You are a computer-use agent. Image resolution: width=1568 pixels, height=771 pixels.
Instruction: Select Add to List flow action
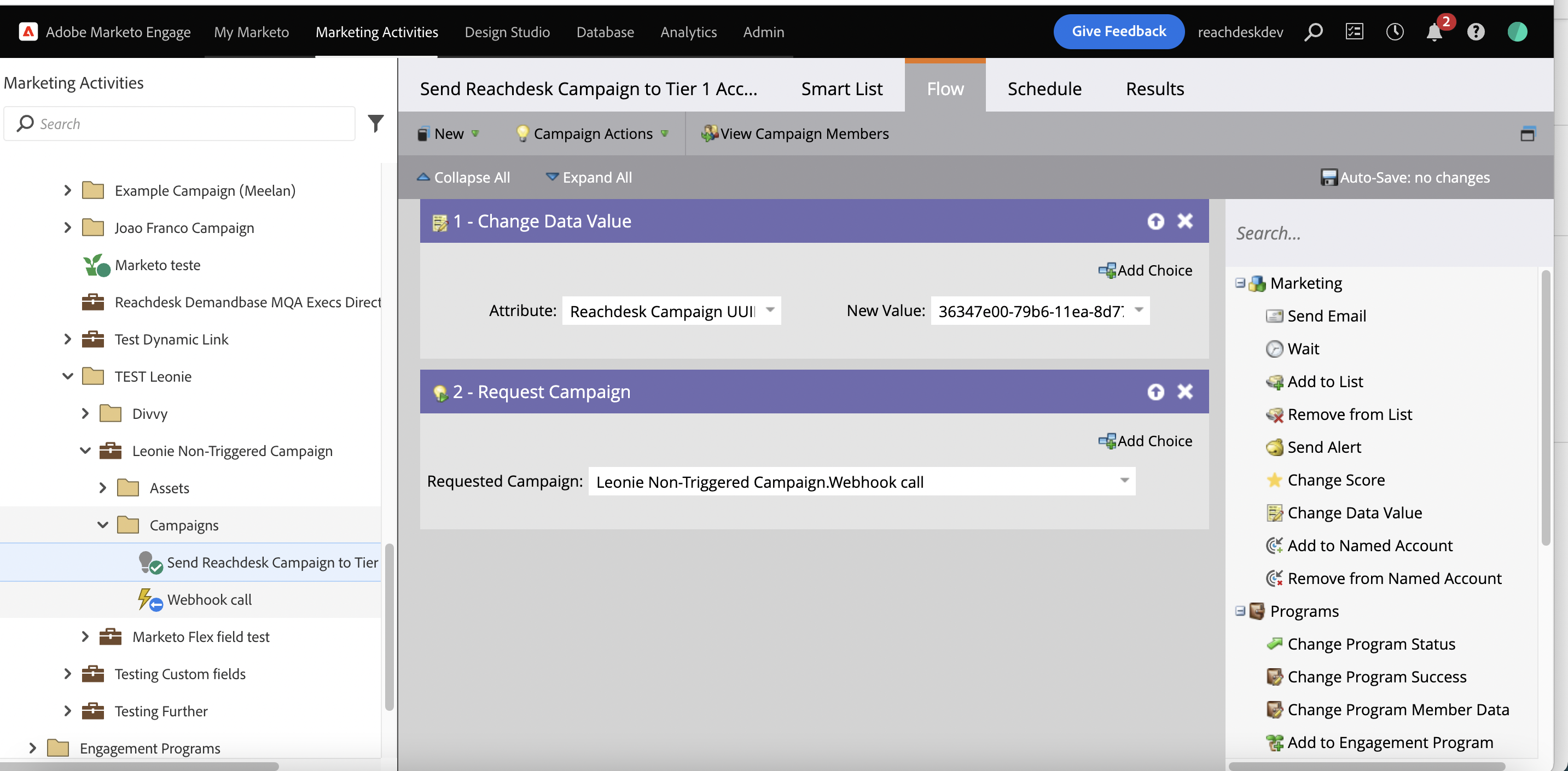1314,381
